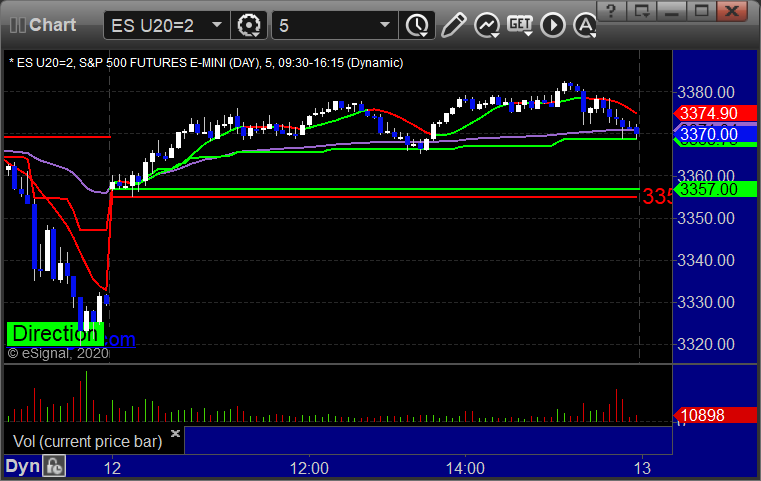
Task: Click the blue 3370.00 price marker
Action: tap(715, 134)
